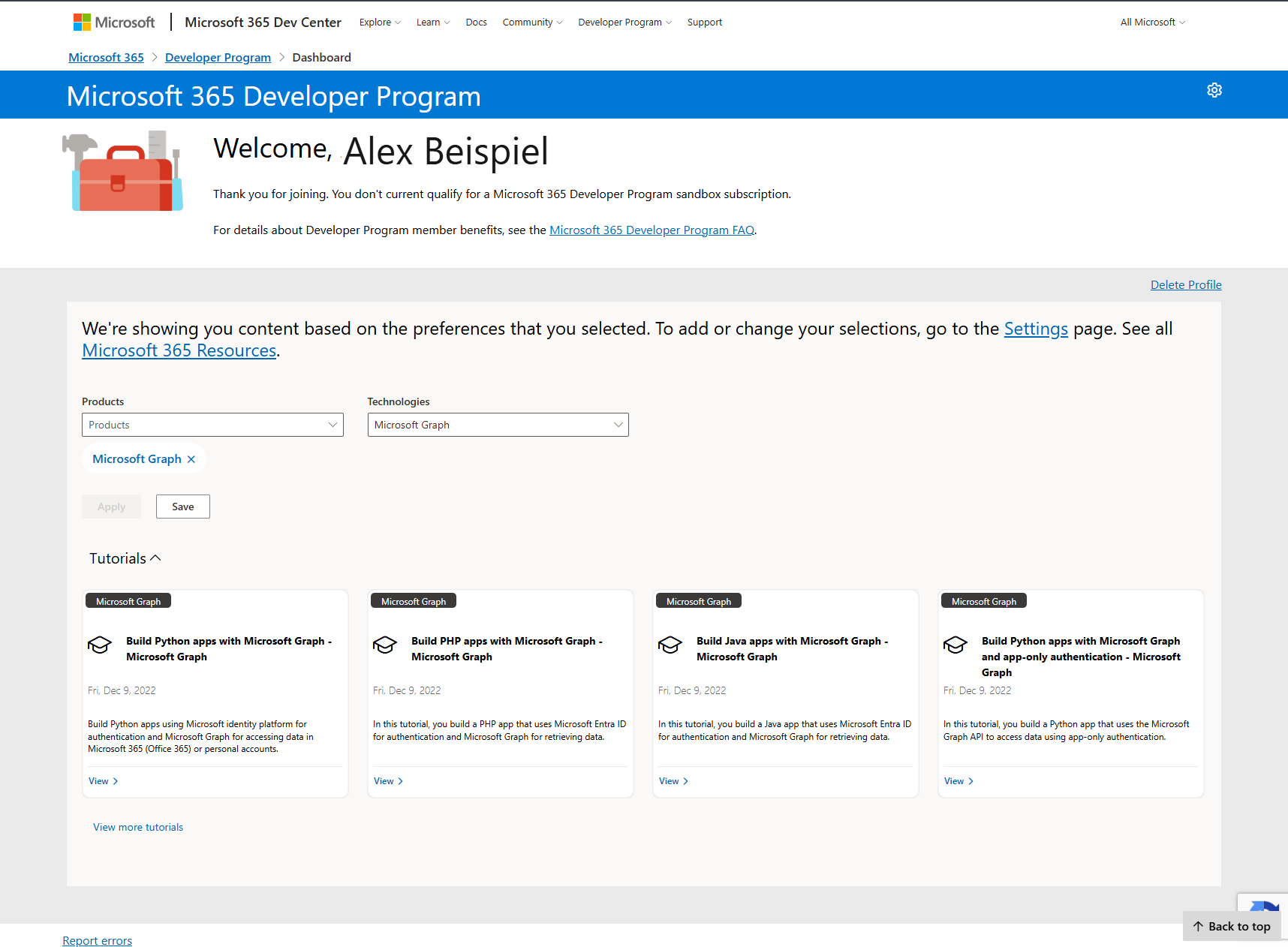Click graduation cap icon on PHP apps tutorial
Image resolution: width=1288 pixels, height=947 pixels.
click(385, 645)
